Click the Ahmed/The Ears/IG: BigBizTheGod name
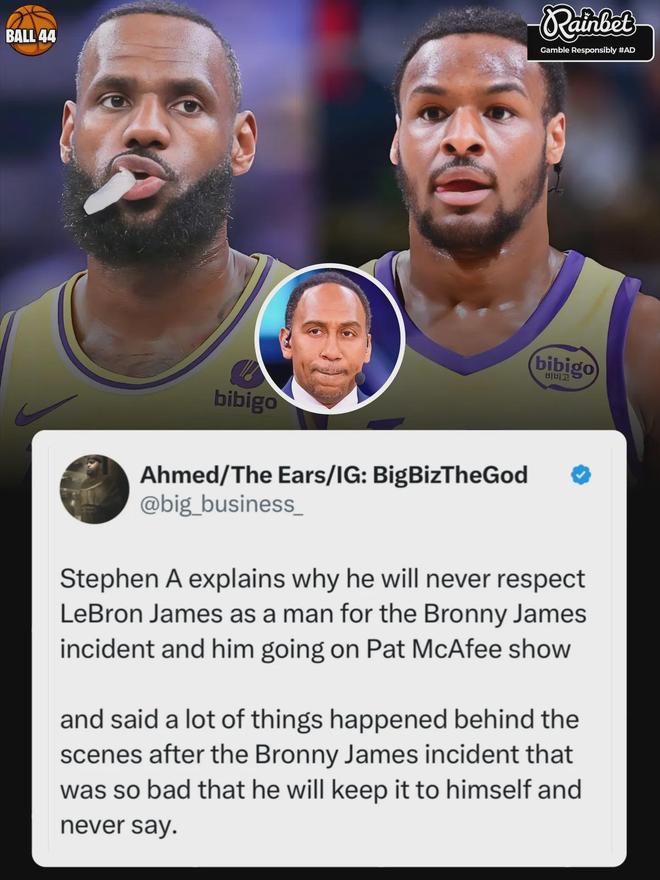 click(333, 476)
